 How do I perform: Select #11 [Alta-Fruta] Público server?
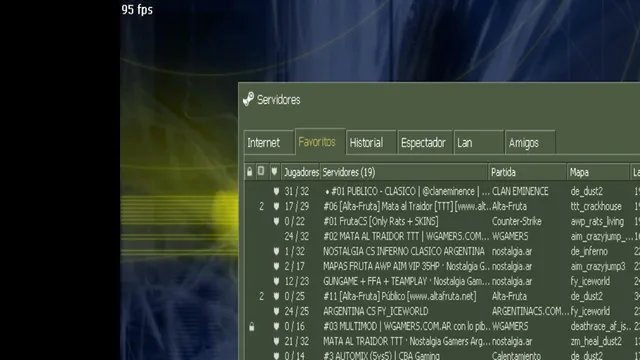[400, 296]
